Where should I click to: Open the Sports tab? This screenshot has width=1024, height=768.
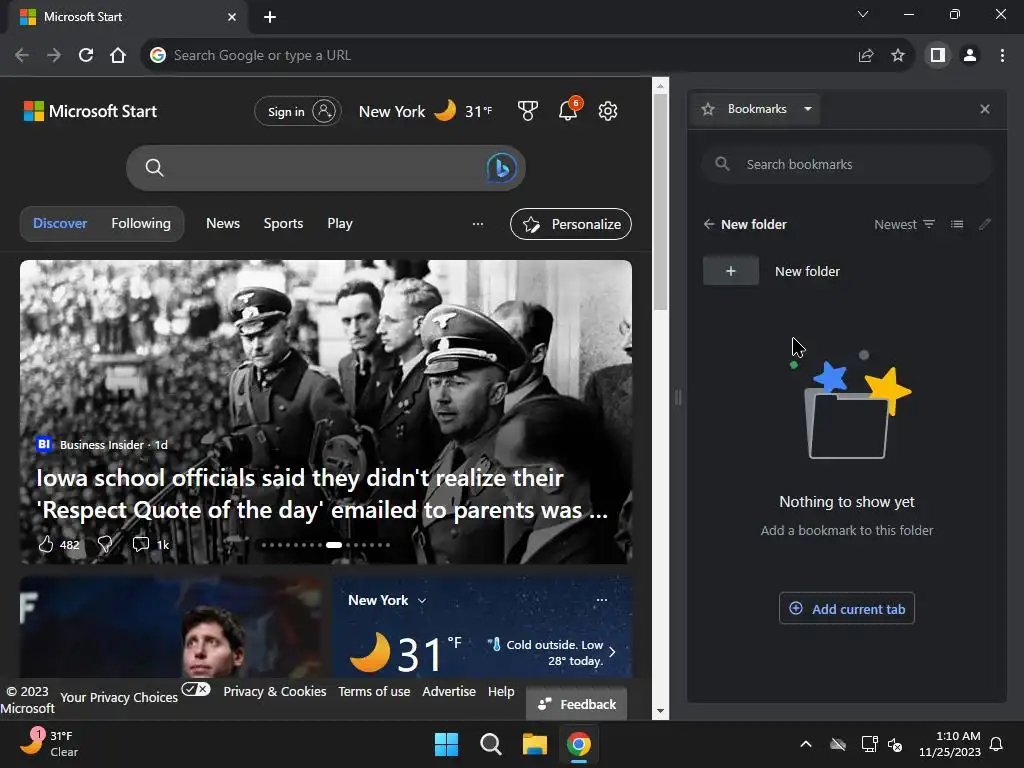(x=283, y=223)
